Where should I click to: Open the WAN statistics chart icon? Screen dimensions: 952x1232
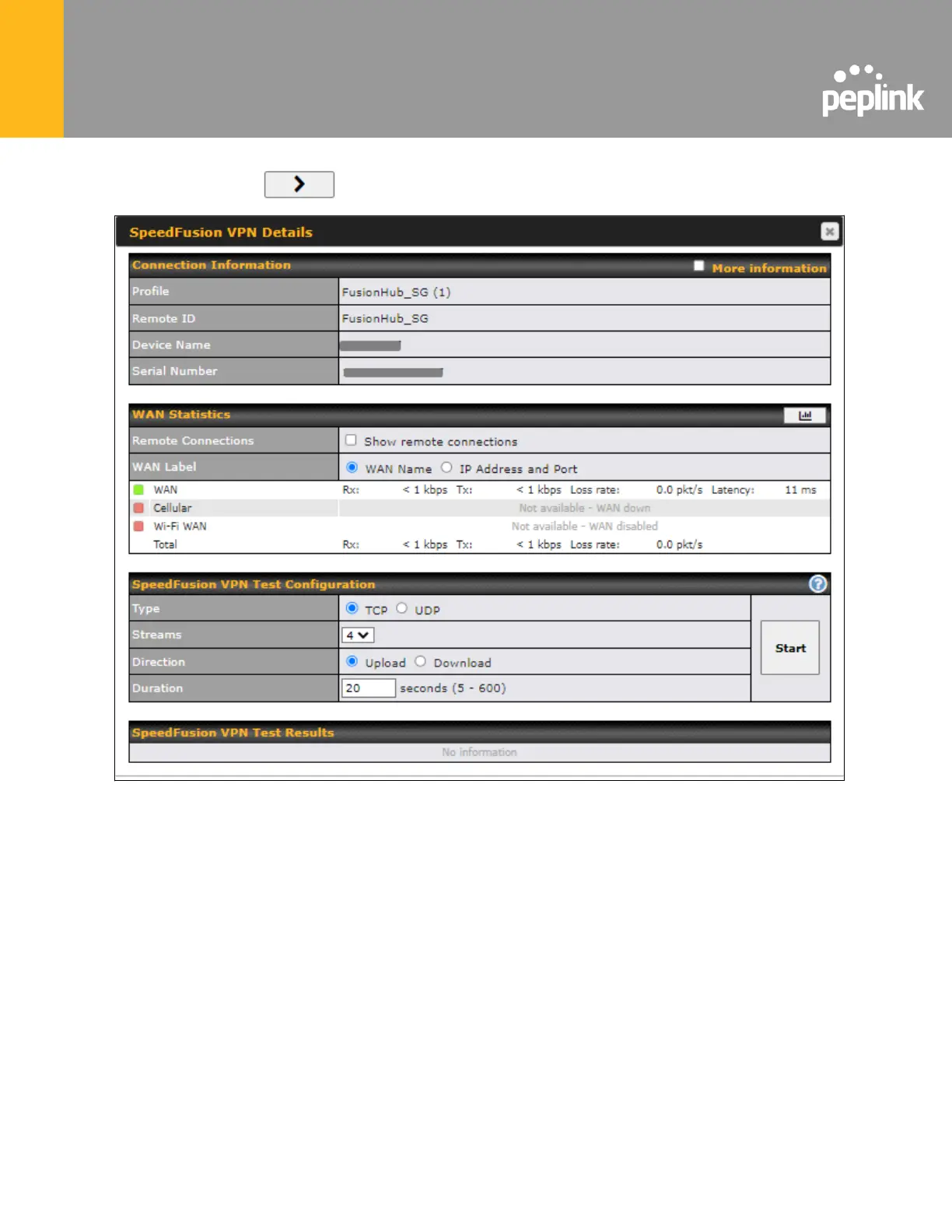point(805,415)
